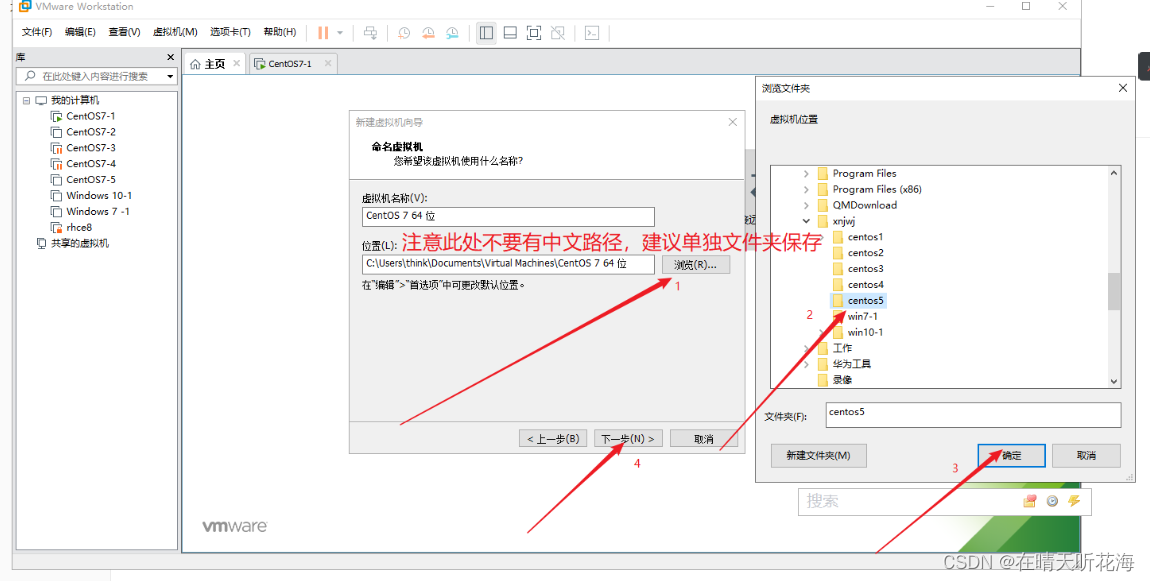The width and height of the screenshot is (1150, 581).
Task: Cancel the new VM wizard
Action: (x=703, y=439)
